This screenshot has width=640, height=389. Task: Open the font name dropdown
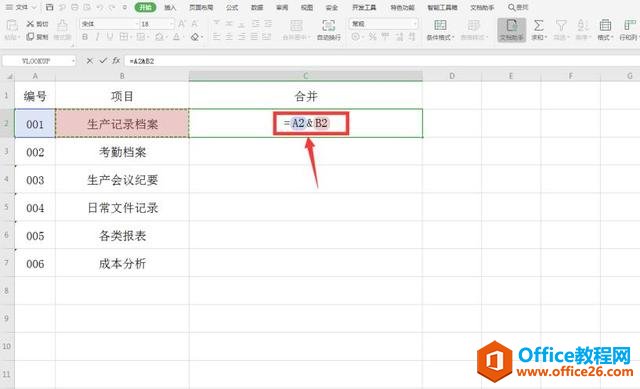click(x=137, y=24)
